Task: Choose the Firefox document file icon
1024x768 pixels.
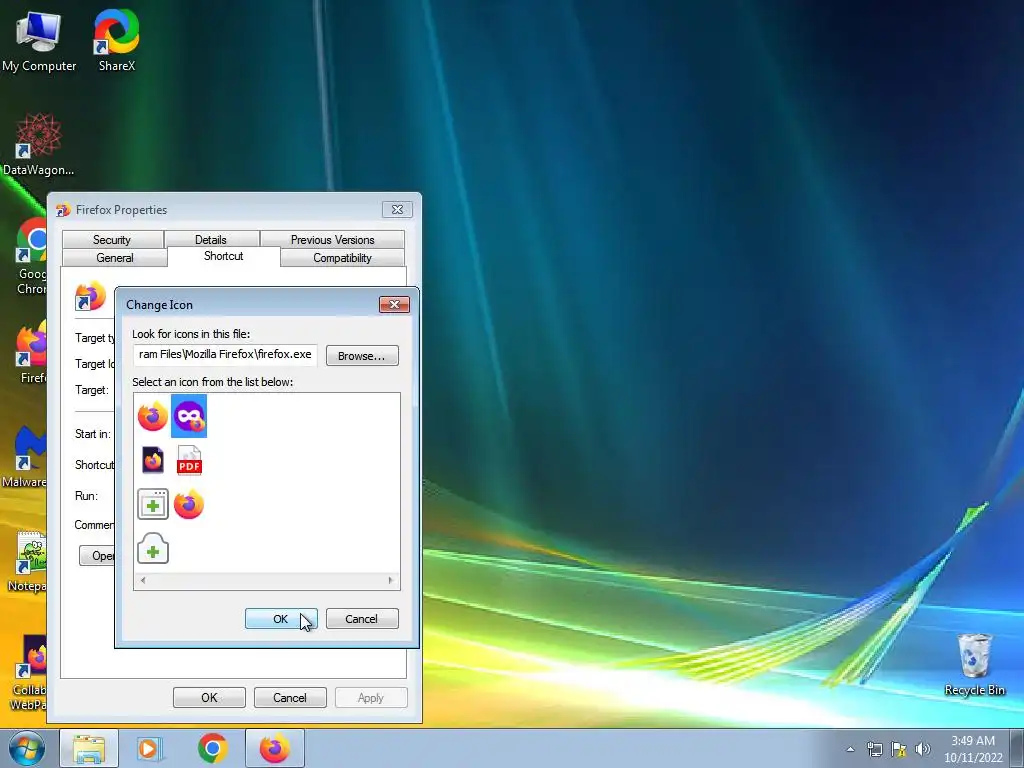Action: click(153, 460)
